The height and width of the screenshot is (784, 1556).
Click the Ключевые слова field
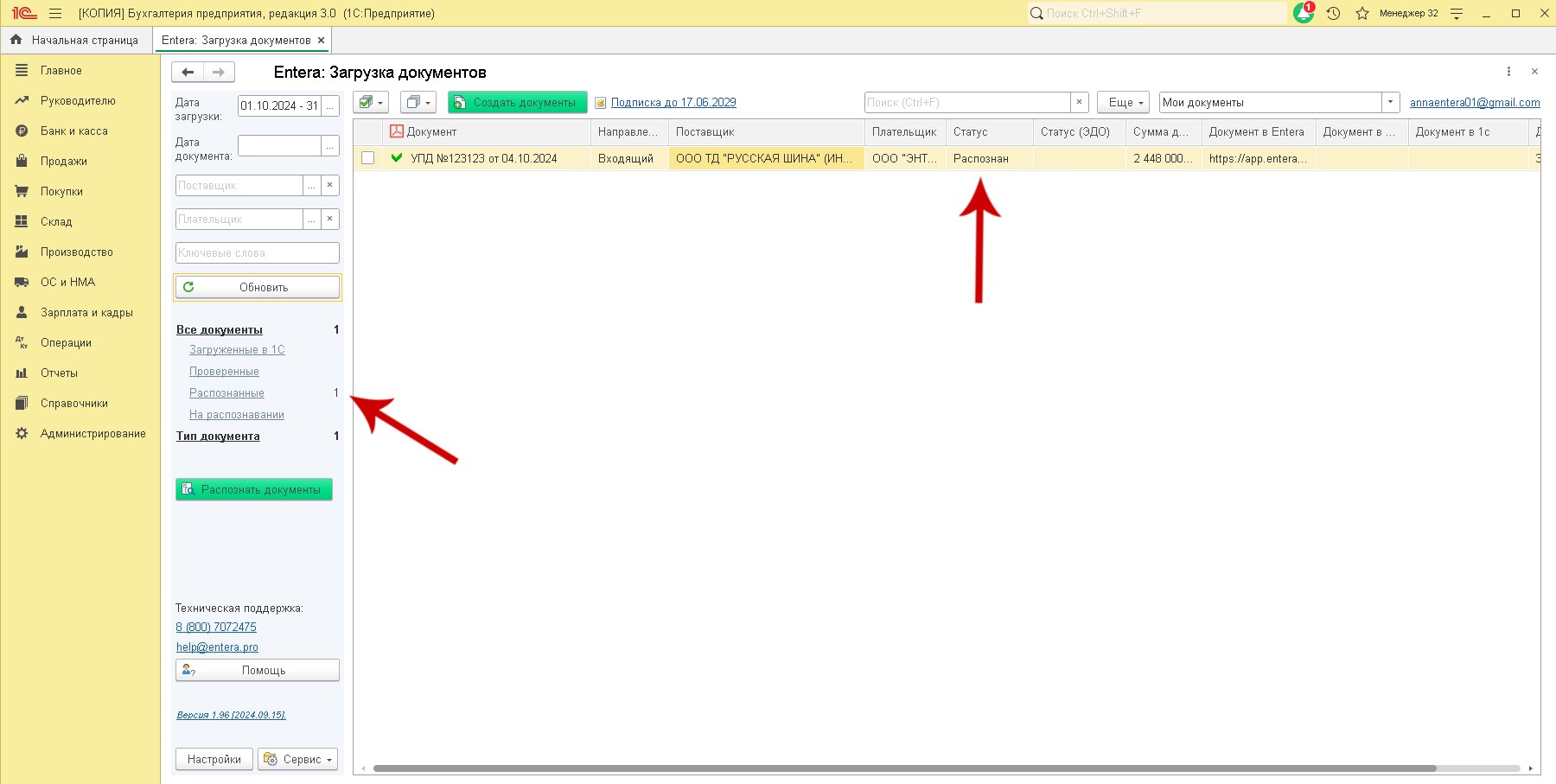258,252
